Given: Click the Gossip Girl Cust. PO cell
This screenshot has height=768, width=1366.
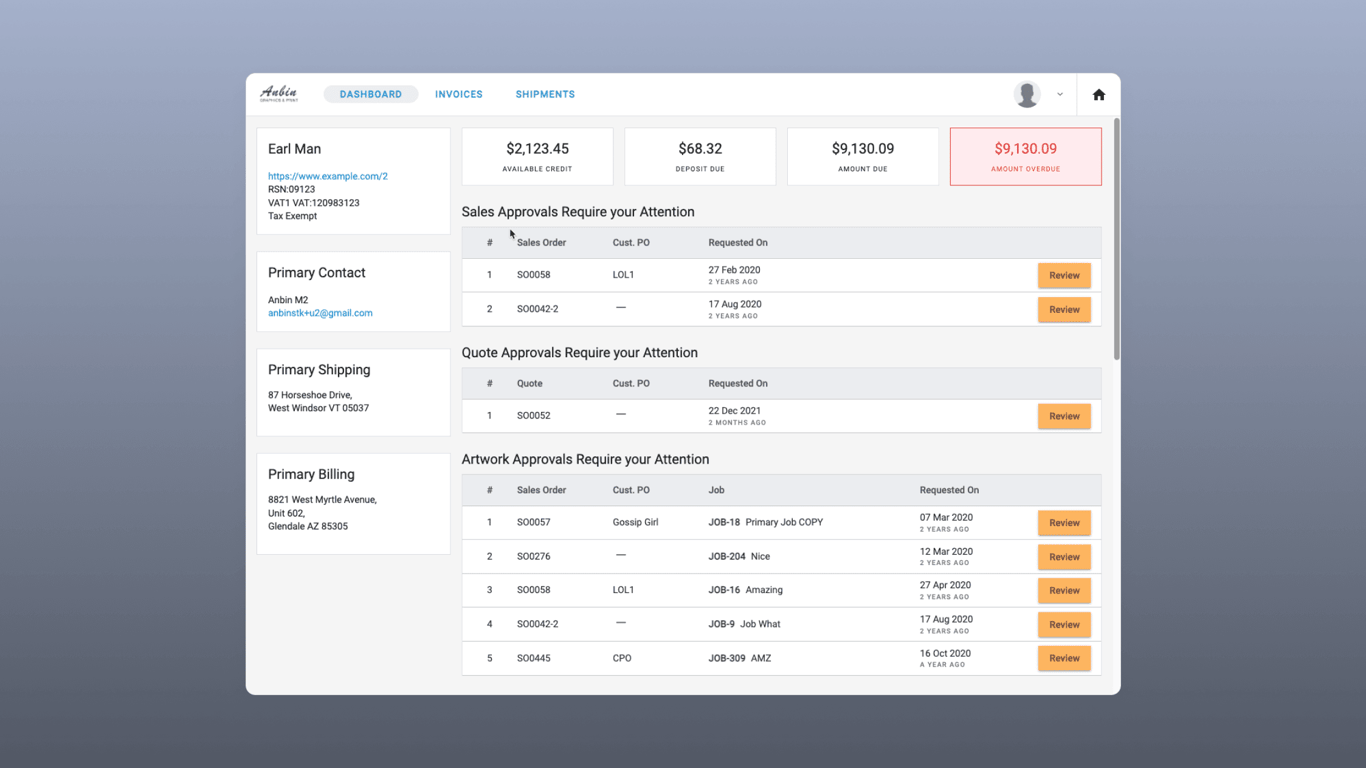Looking at the screenshot, I should (635, 522).
